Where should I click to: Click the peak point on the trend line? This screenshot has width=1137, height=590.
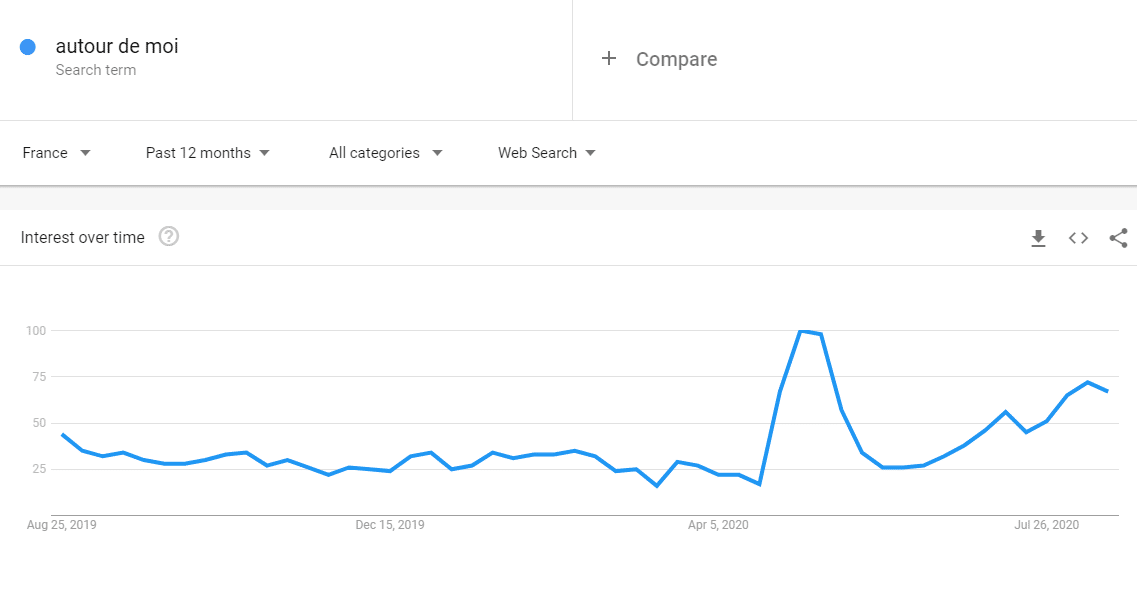(x=801, y=331)
